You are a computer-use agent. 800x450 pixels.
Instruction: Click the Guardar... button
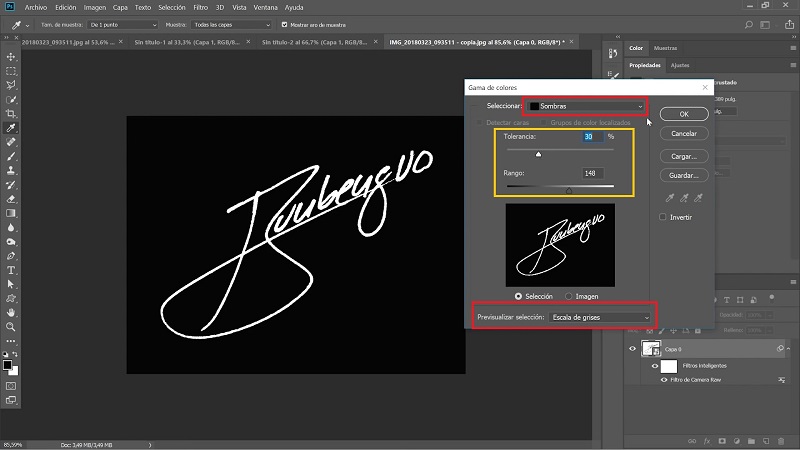coord(684,175)
